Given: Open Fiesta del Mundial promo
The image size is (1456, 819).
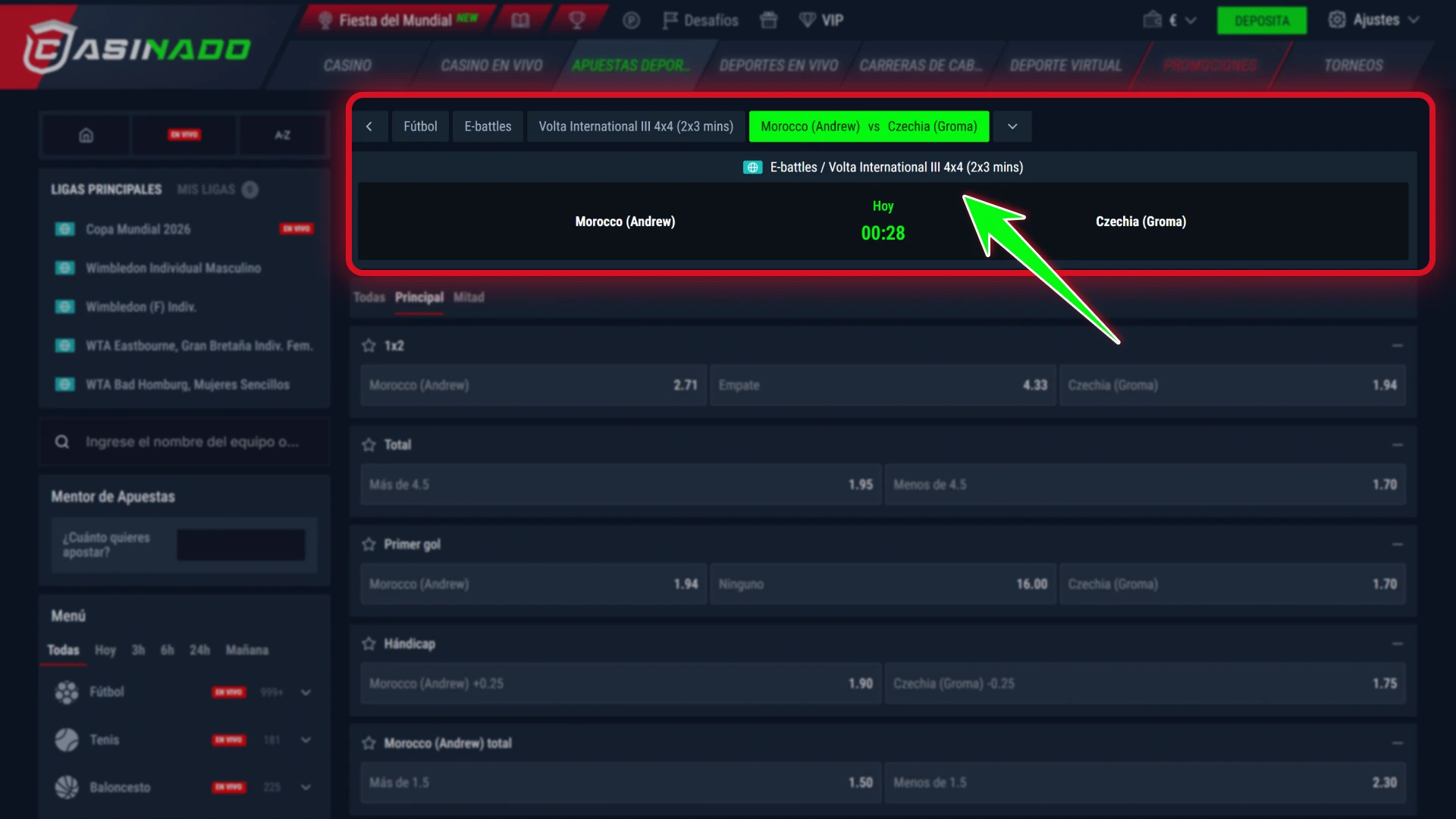Looking at the screenshot, I should 397,20.
